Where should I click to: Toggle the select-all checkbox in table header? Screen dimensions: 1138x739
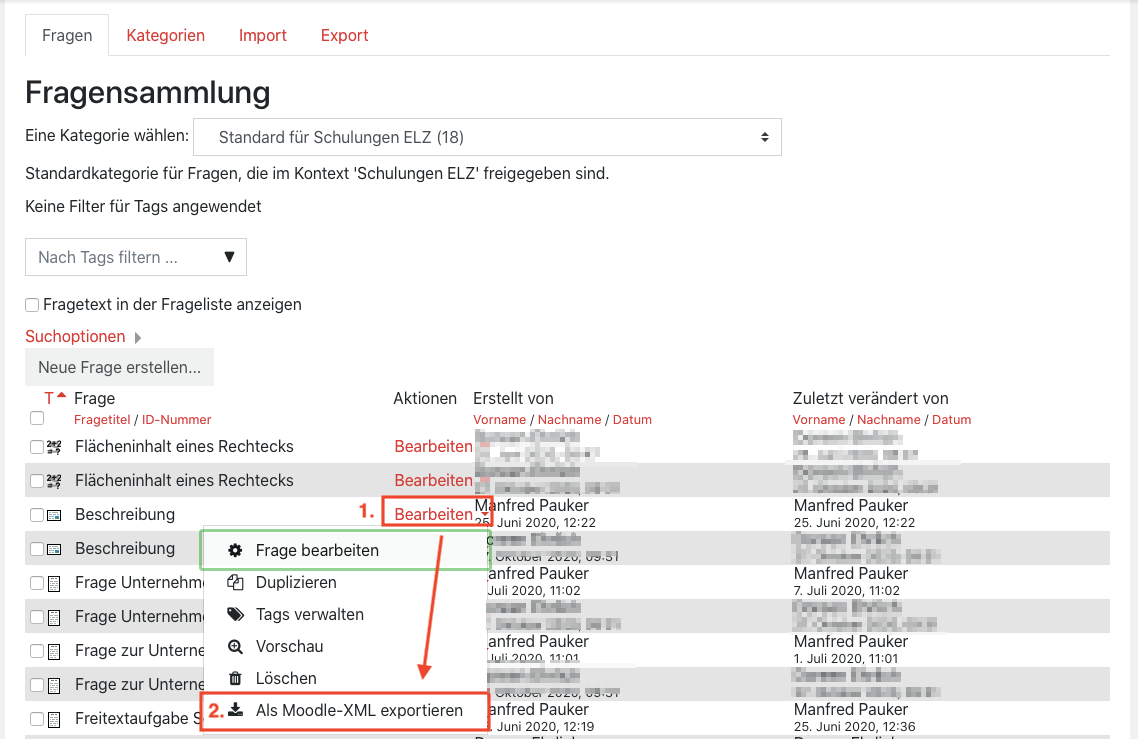(37, 418)
